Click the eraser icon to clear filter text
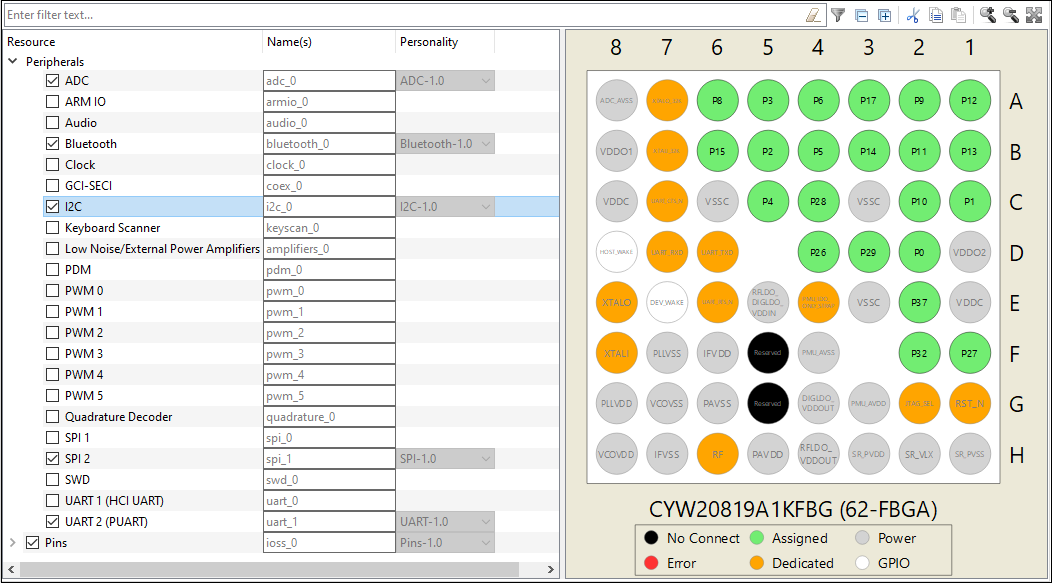 click(x=812, y=15)
